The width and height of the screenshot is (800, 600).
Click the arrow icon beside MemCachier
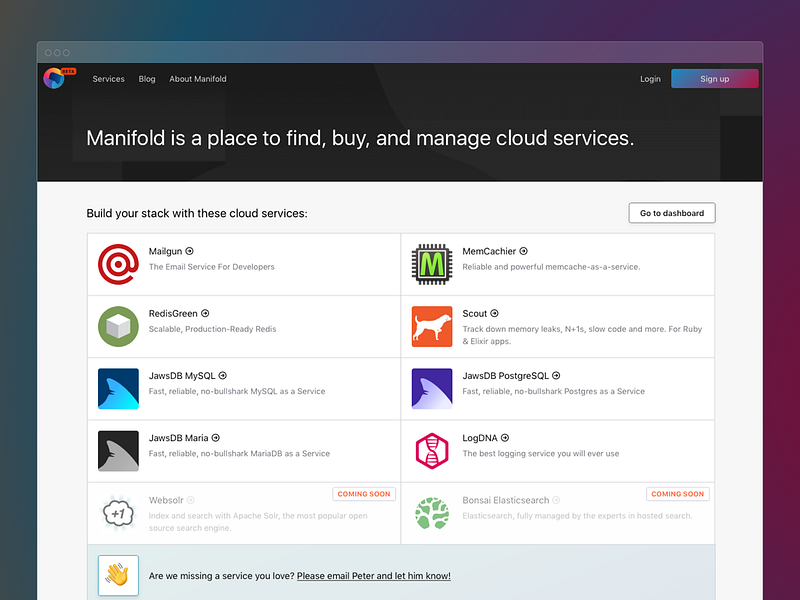[523, 251]
